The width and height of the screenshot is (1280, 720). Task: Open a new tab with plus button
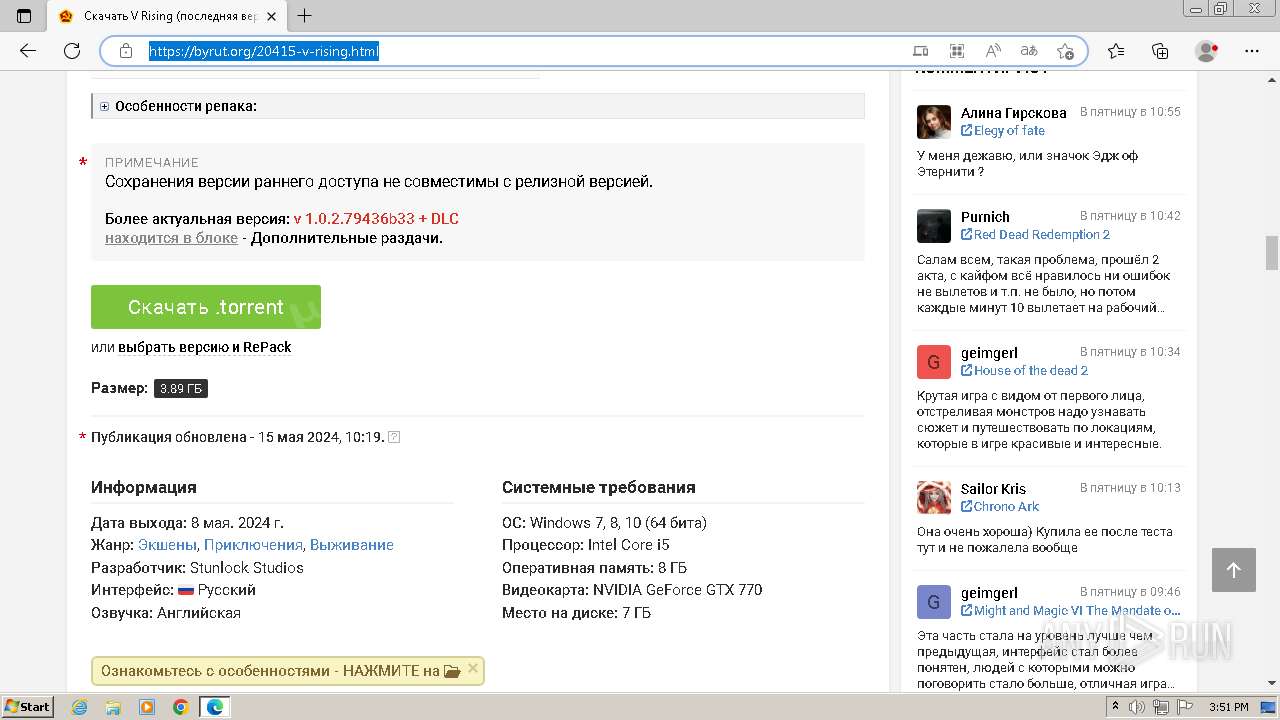click(305, 16)
